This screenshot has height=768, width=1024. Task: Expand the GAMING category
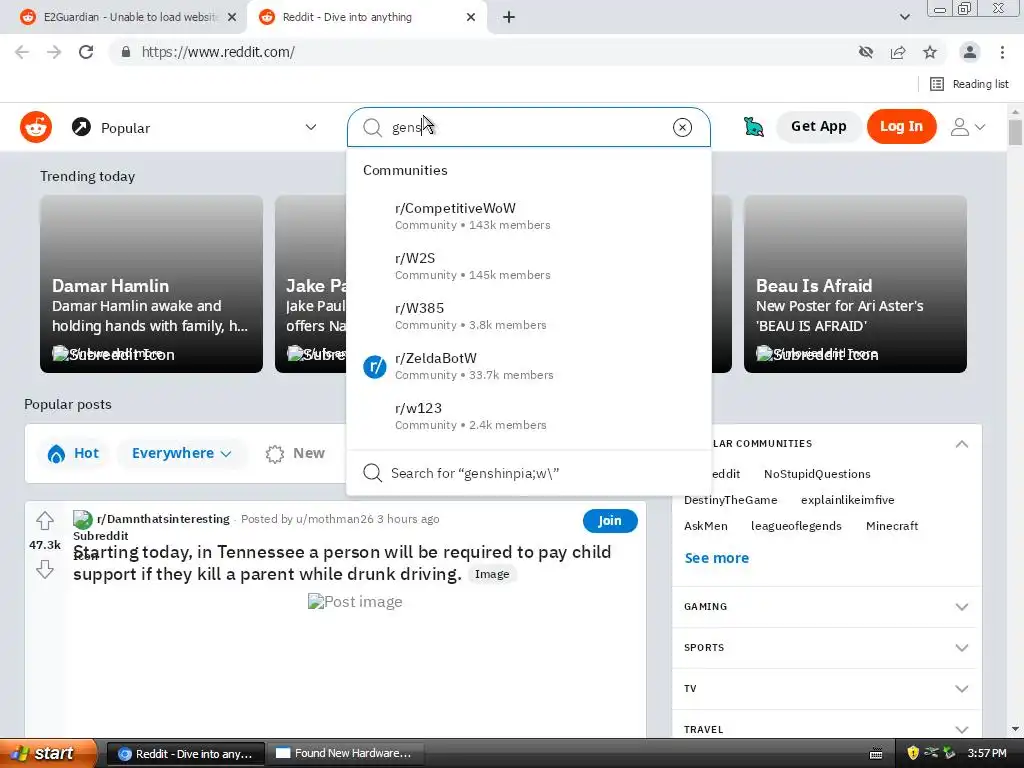point(826,607)
